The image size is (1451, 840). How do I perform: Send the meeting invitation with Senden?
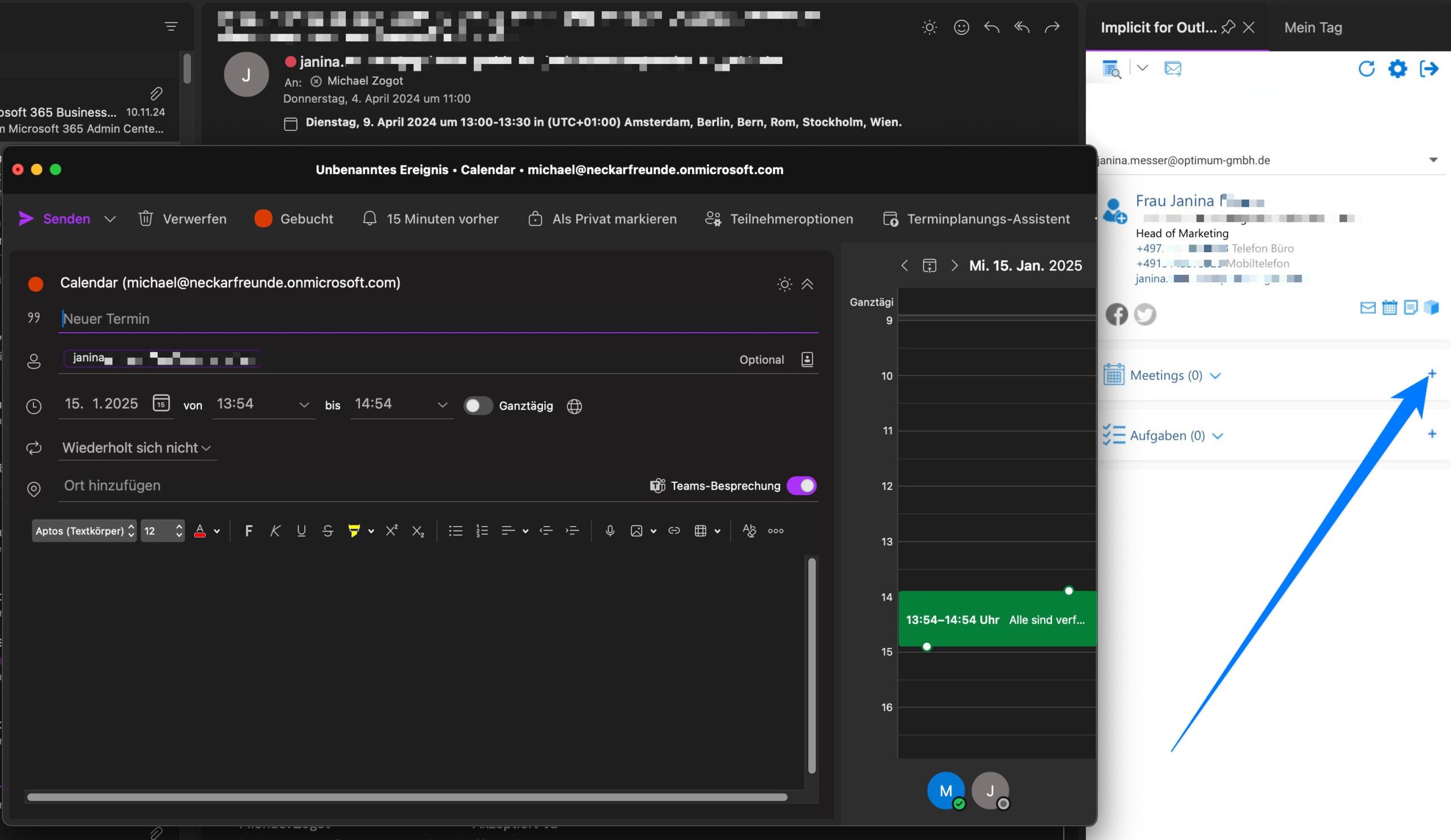point(54,219)
